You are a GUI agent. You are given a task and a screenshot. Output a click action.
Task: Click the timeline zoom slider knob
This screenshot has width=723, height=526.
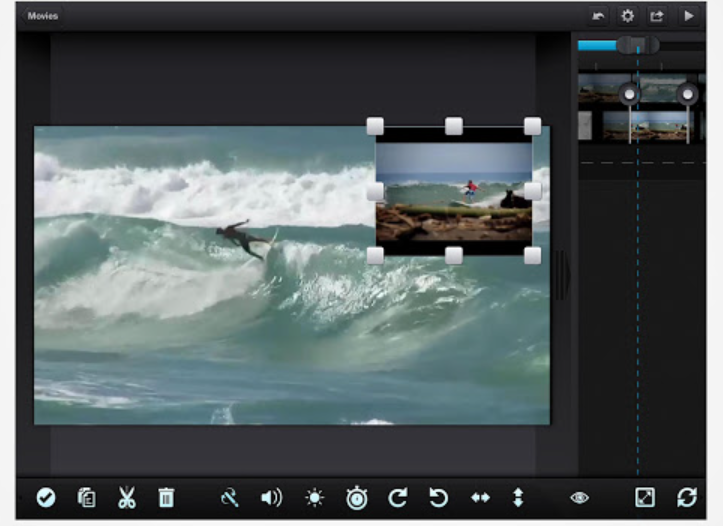pyautogui.click(x=638, y=45)
